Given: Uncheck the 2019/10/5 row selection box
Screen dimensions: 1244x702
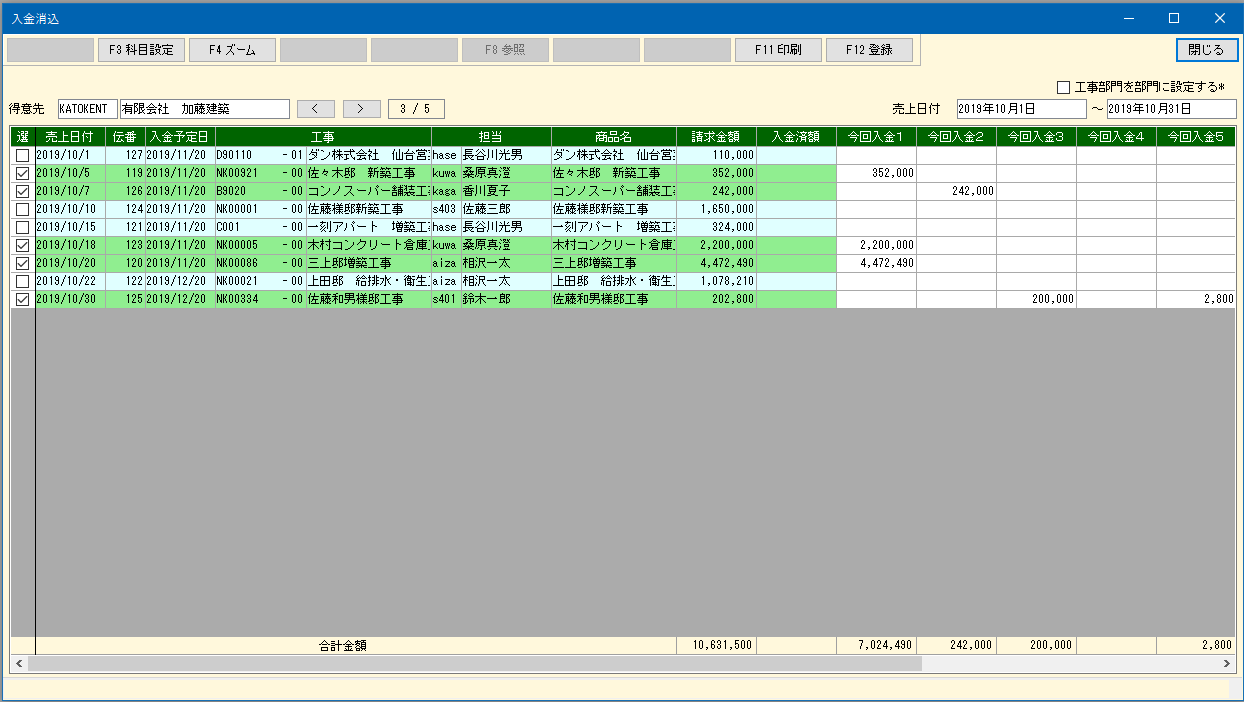Looking at the screenshot, I should tap(22, 173).
